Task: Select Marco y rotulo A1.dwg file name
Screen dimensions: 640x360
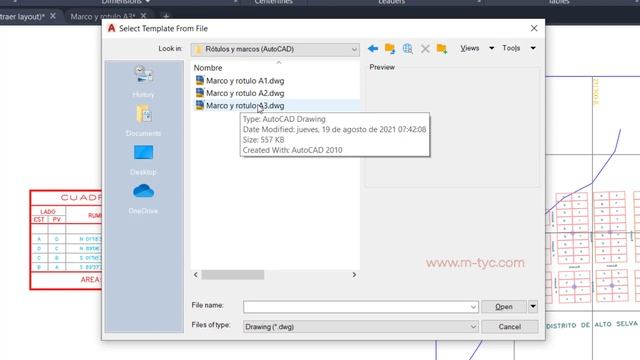Action: pos(245,81)
